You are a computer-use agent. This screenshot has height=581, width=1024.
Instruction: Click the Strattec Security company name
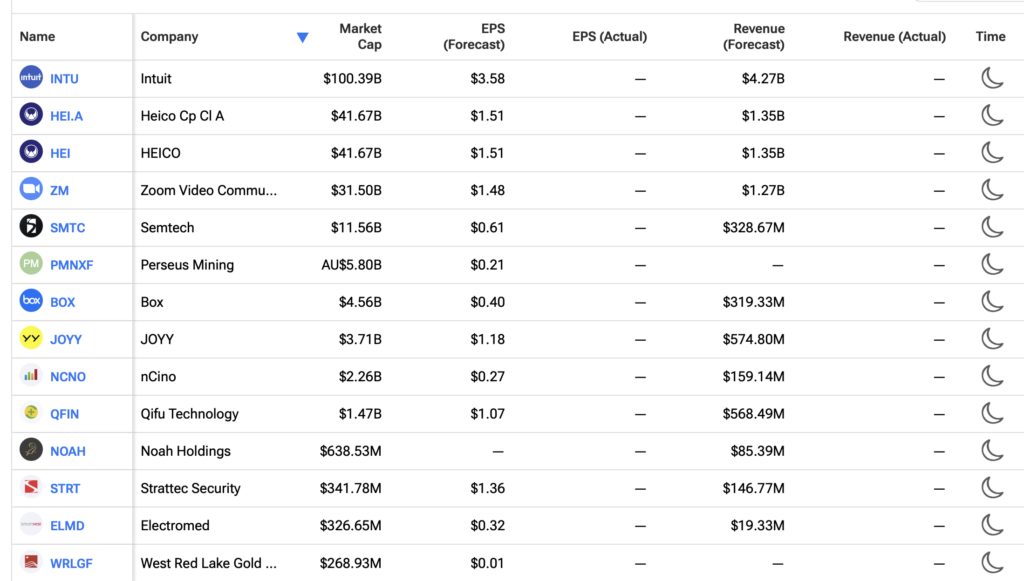[191, 488]
